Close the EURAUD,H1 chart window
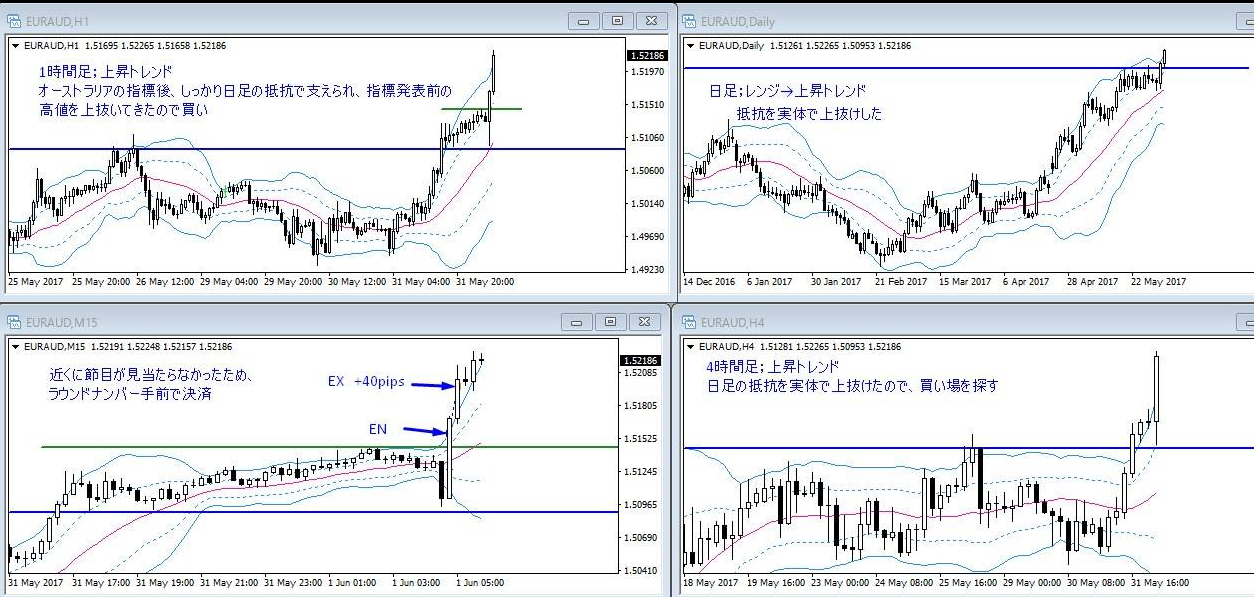Viewport: 1254px width, 597px height. (x=651, y=20)
